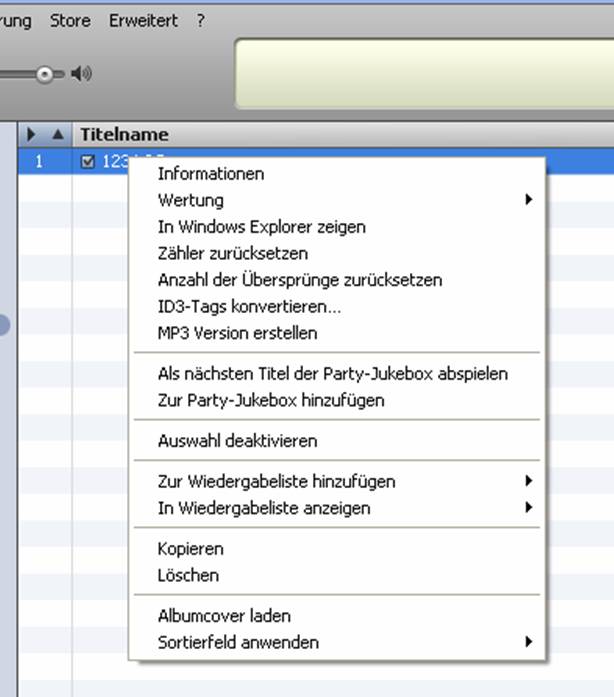This screenshot has width=614, height=697.
Task: Open the In Wiedergabeliste anzeigen submenu
Action: [x=528, y=508]
